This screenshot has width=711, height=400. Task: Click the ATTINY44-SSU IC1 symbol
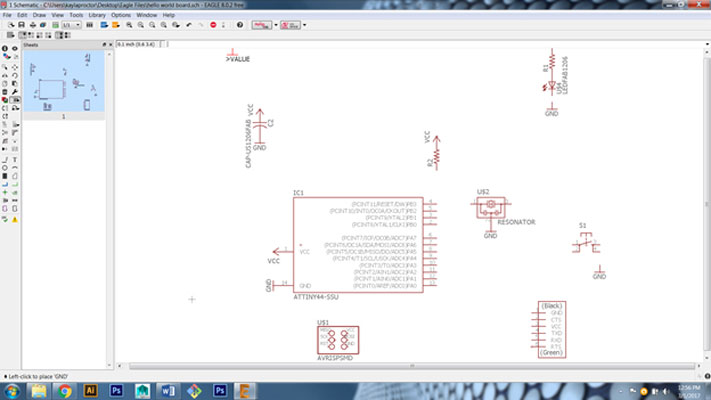click(358, 244)
